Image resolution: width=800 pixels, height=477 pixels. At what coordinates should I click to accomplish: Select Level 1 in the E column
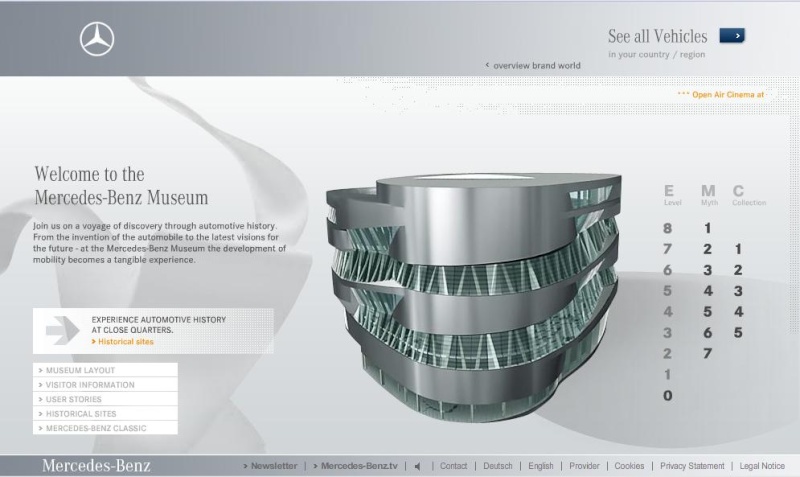point(667,374)
